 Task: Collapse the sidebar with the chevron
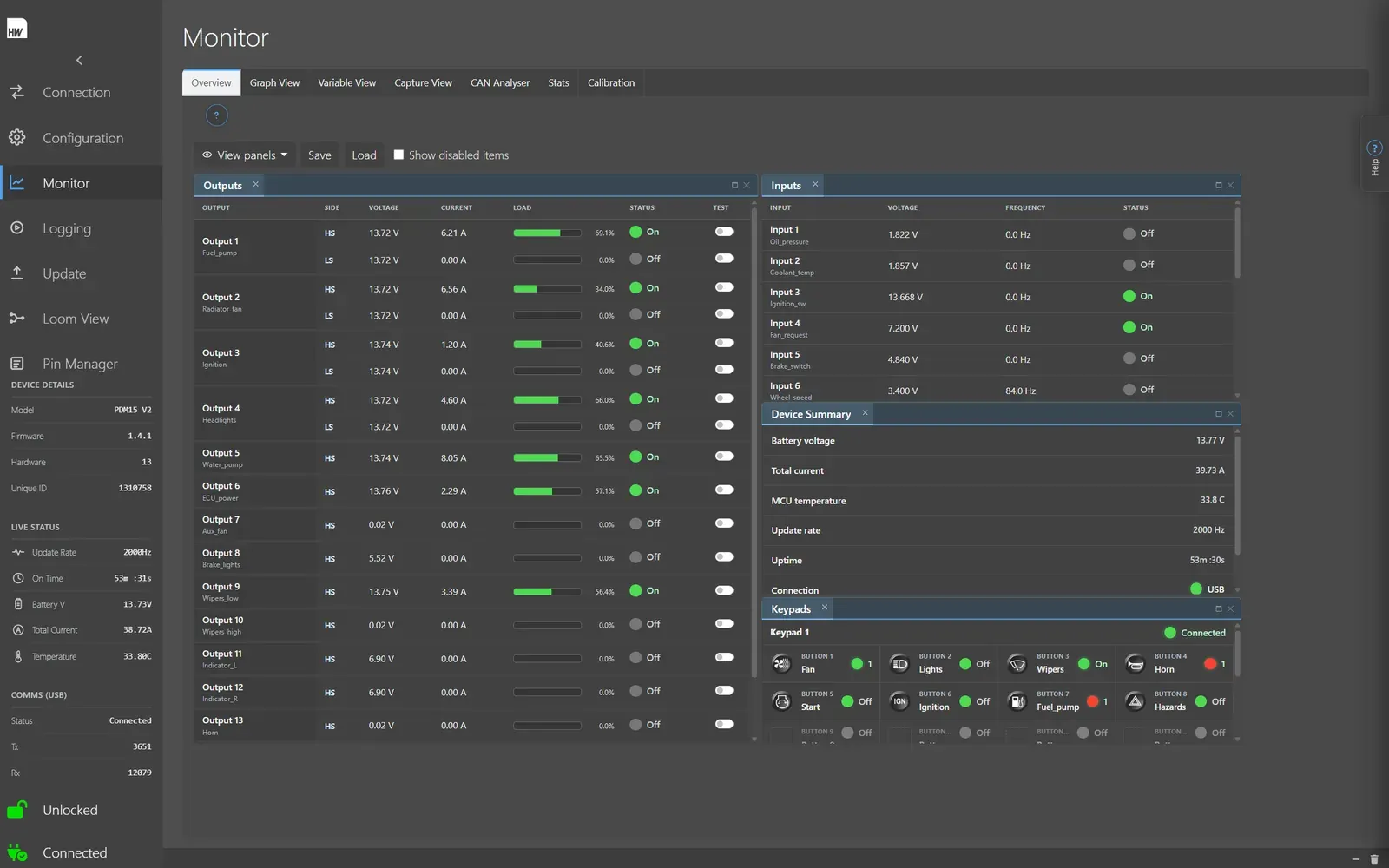tap(79, 60)
